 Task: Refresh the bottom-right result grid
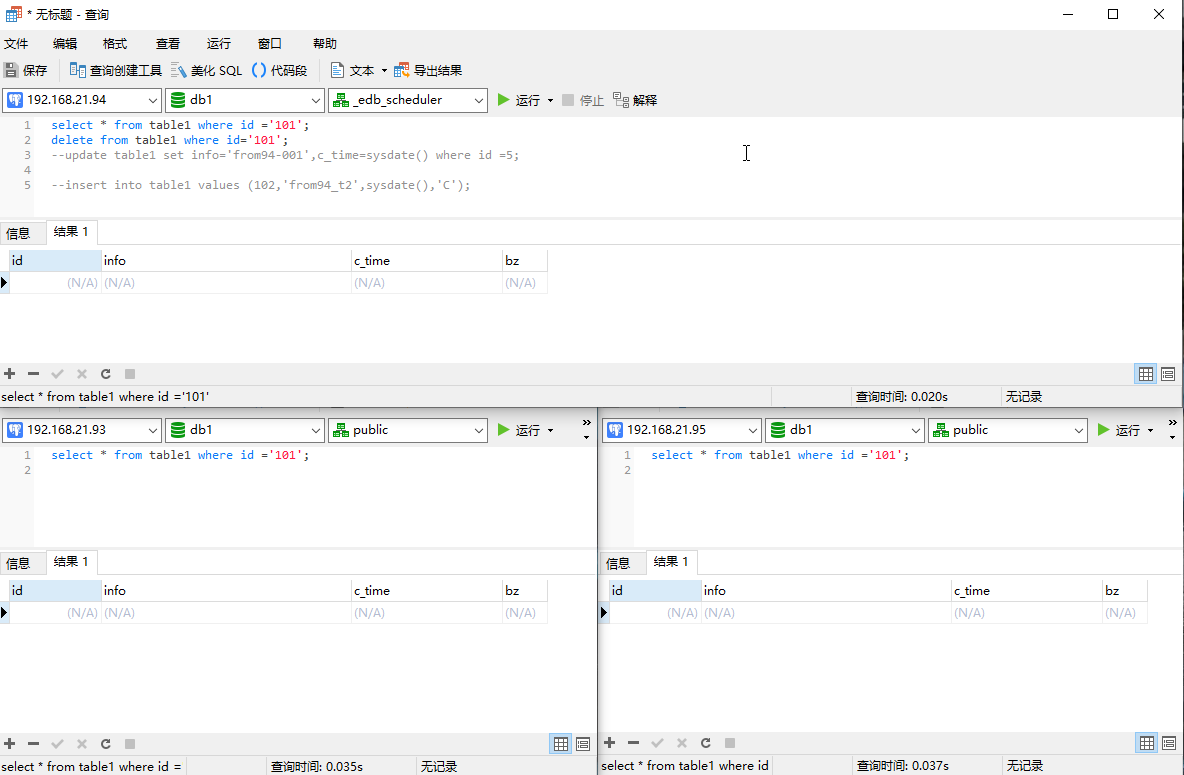[x=705, y=743]
